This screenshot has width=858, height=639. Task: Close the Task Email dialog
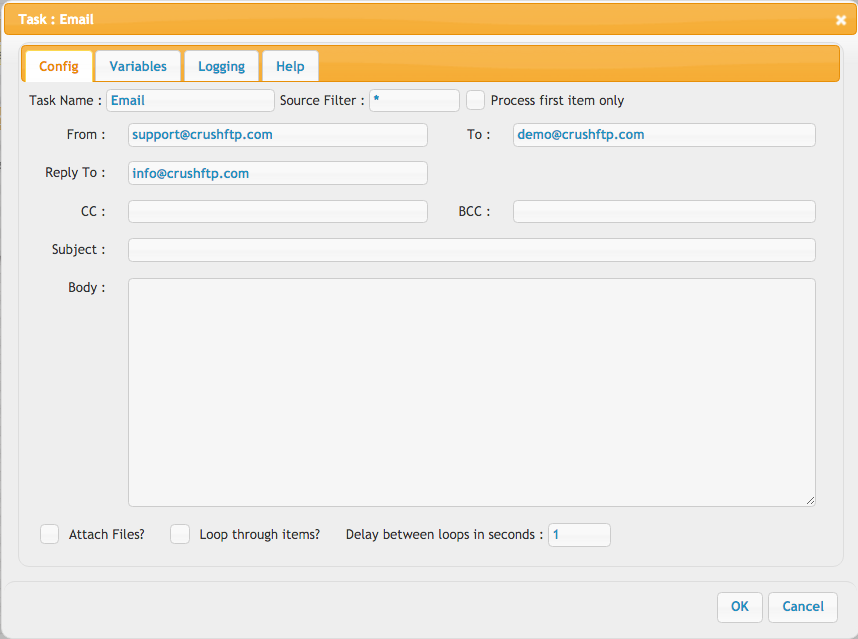point(840,20)
